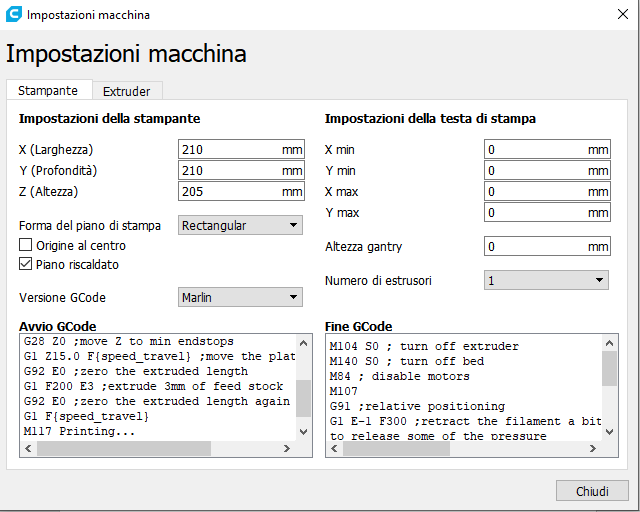640x512 pixels.
Task: Enable the Origine al centro checkbox
Action: tap(26, 245)
